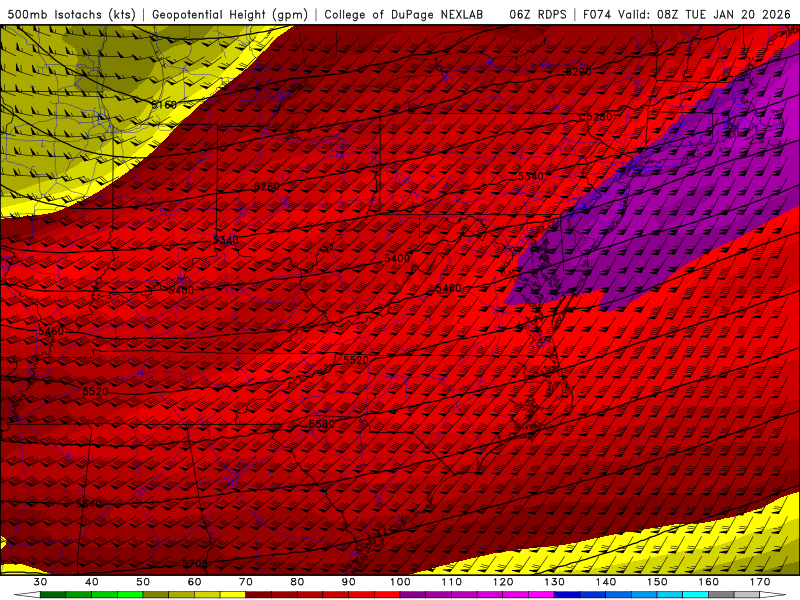Select the 5400 contour label
Image resolution: width=800 pixels, height=600 pixels.
tap(397, 258)
